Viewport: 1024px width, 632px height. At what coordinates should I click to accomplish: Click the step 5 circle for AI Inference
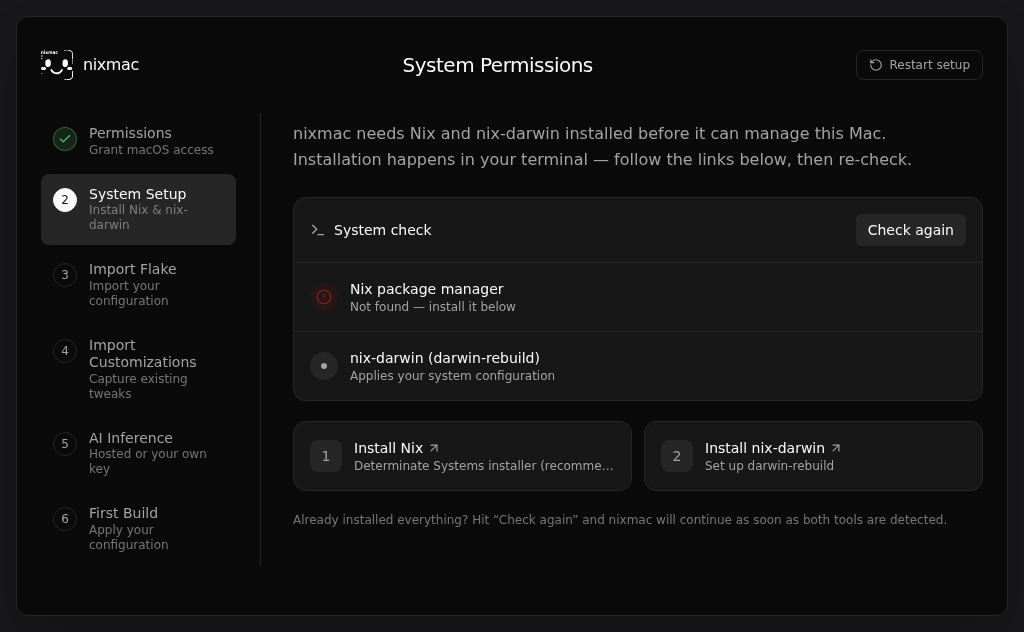coord(65,444)
